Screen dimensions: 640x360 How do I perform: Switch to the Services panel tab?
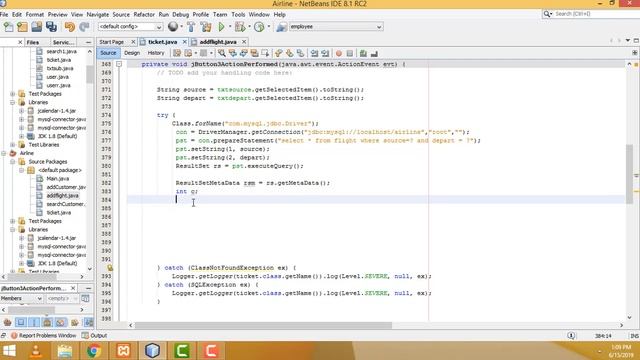pyautogui.click(x=64, y=42)
